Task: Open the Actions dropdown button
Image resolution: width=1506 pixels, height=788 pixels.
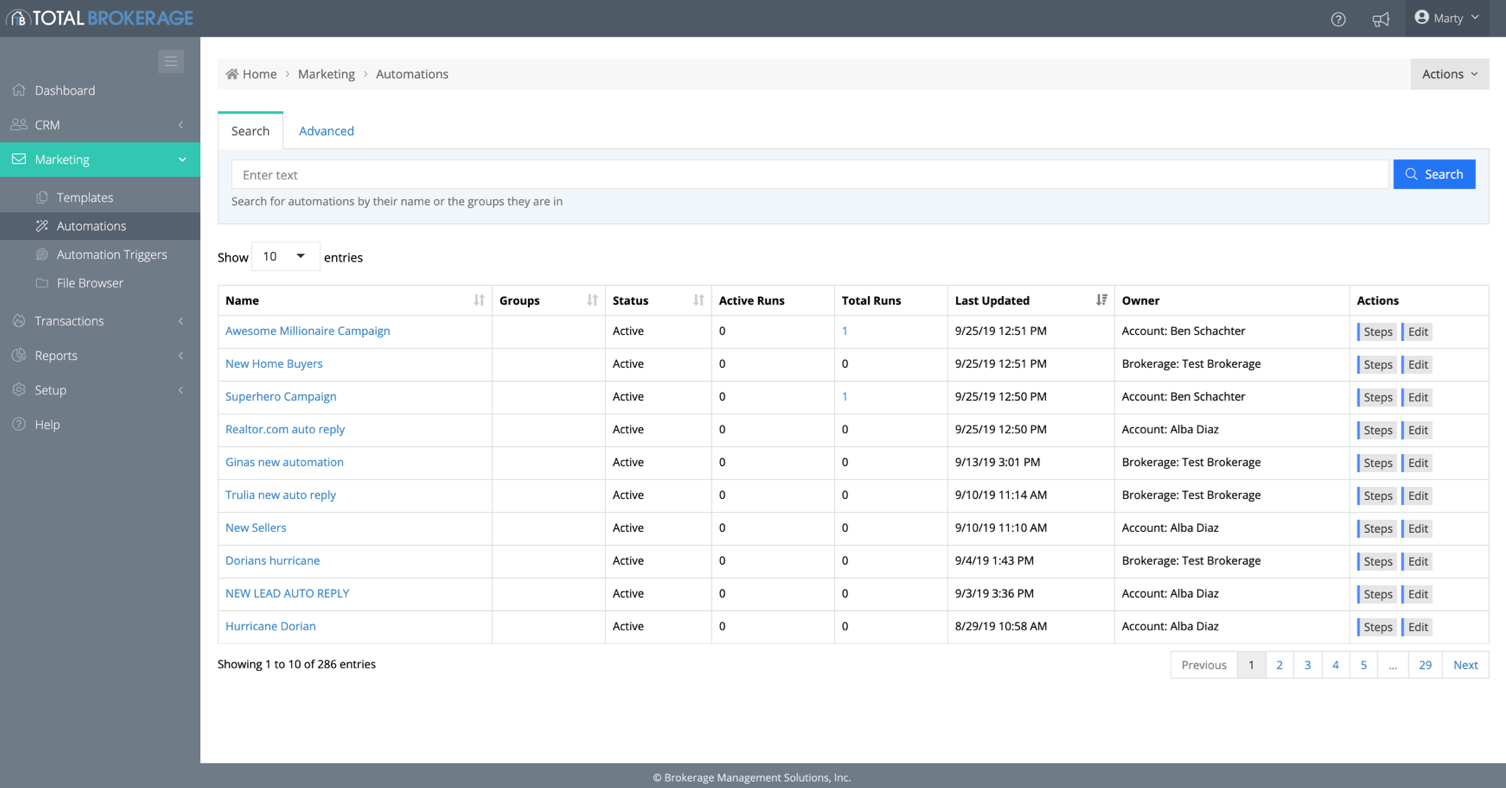Action: pyautogui.click(x=1449, y=74)
